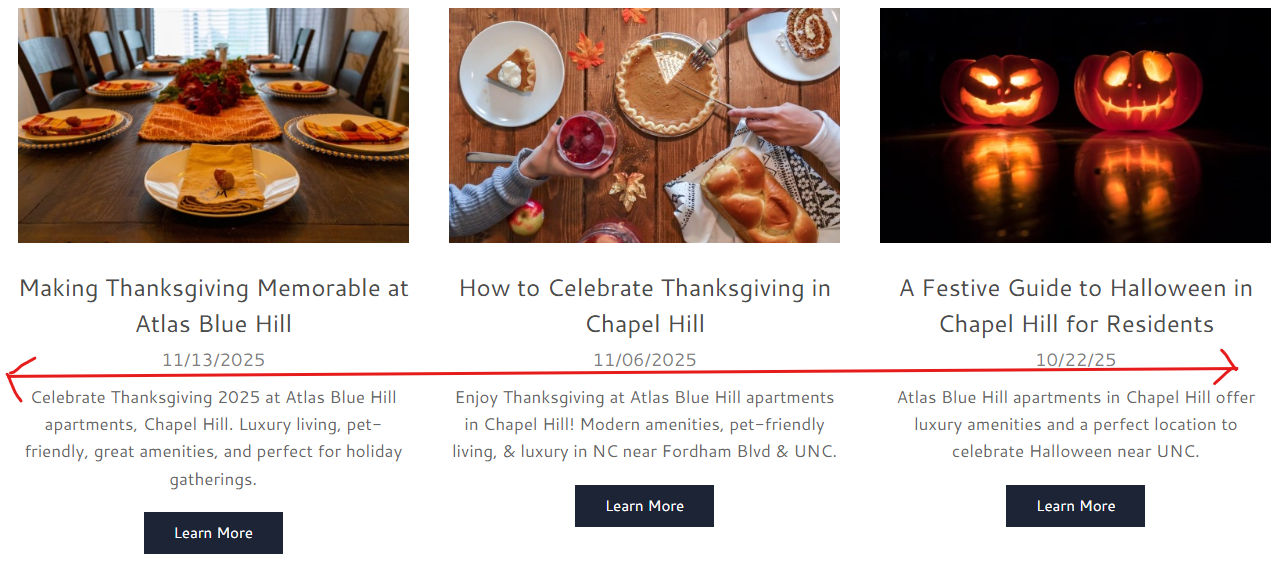Image resolution: width=1275 pixels, height=568 pixels.
Task: Click the right jack-o'-lantern pumpkin
Action: pyautogui.click(x=1138, y=90)
